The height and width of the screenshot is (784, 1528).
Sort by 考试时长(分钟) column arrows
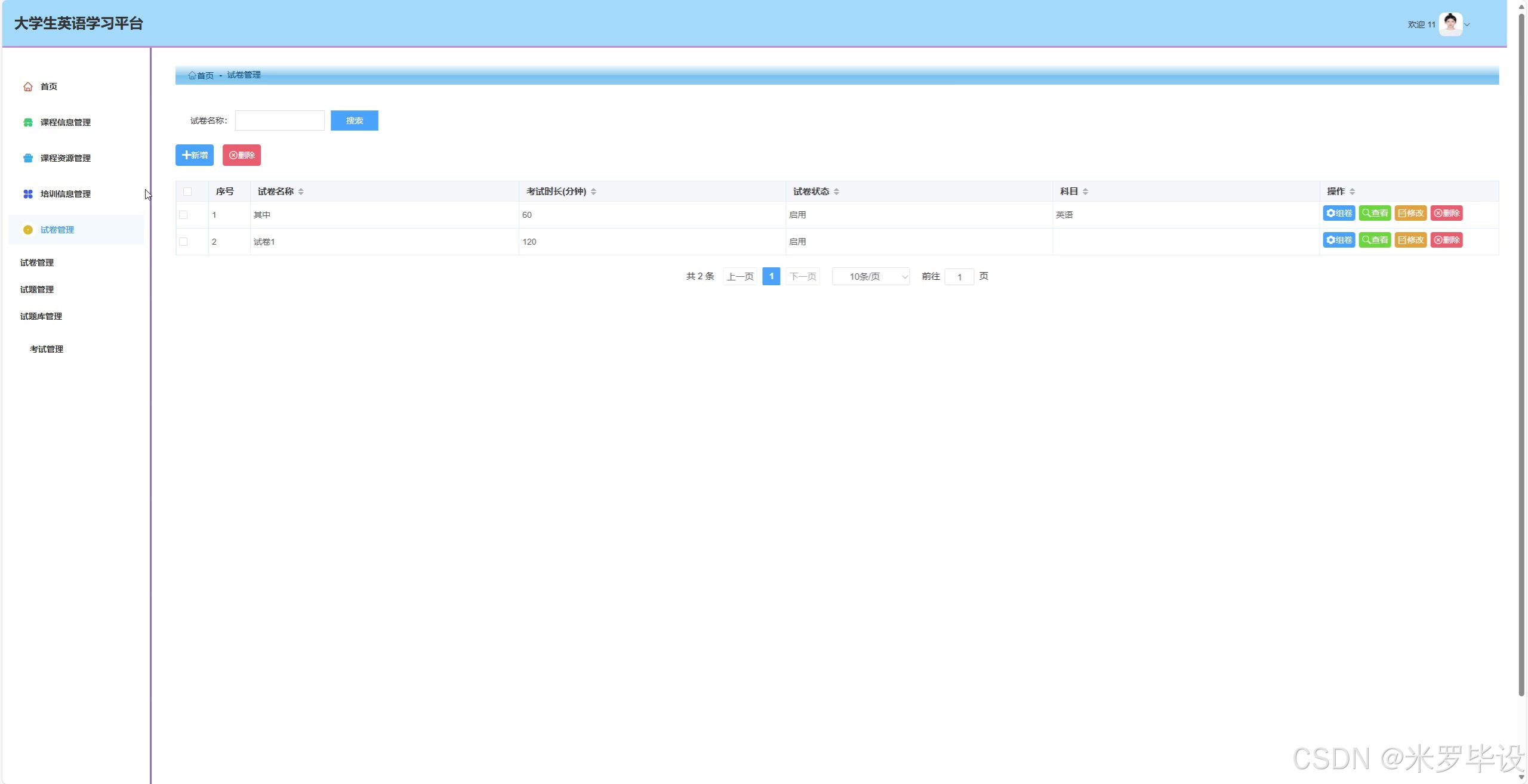coord(593,192)
